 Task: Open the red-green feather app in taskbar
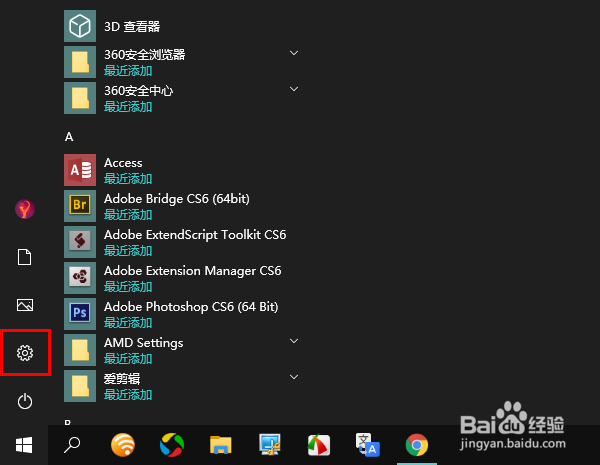(x=319, y=445)
